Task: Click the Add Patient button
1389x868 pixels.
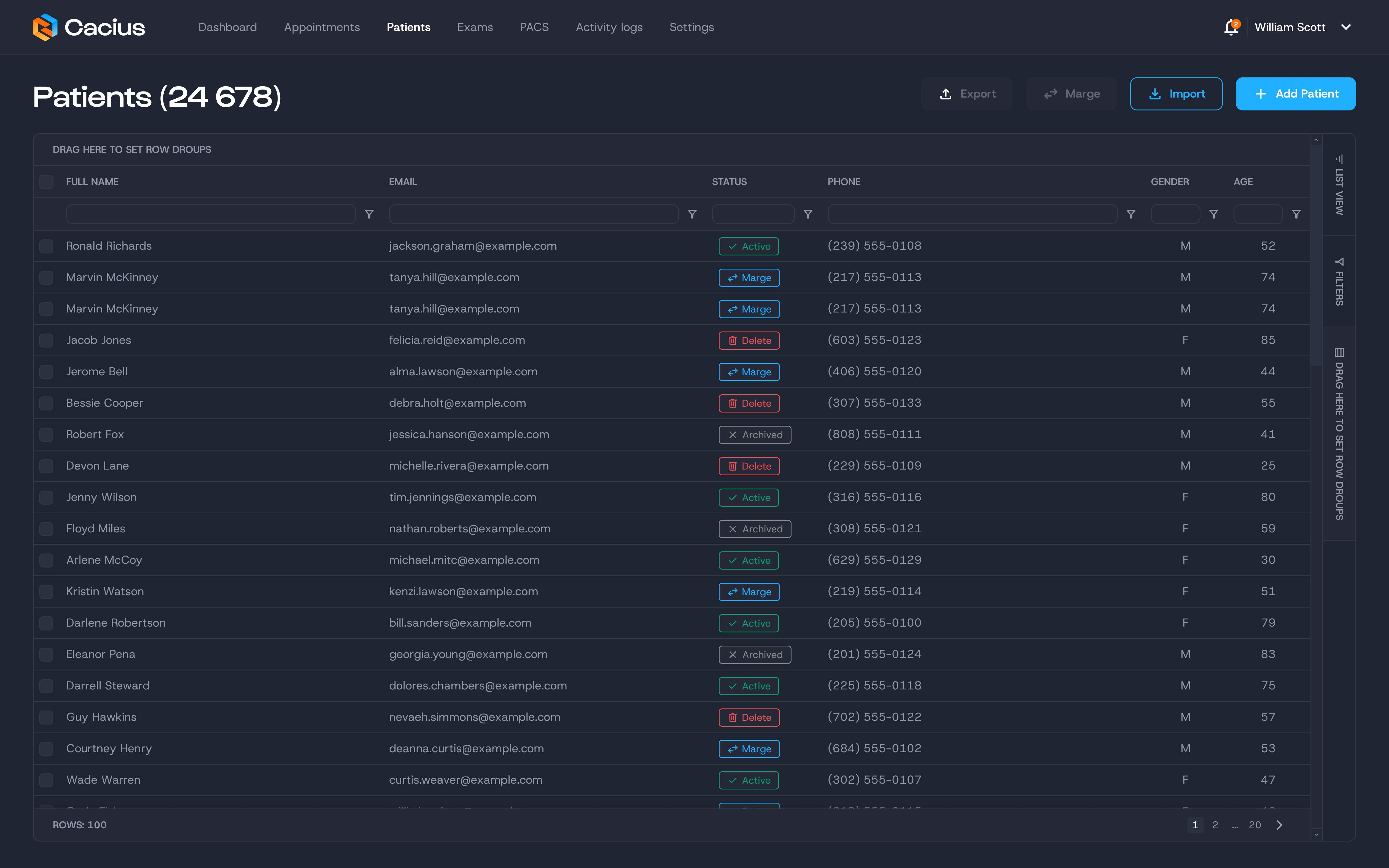Action: 1296,94
